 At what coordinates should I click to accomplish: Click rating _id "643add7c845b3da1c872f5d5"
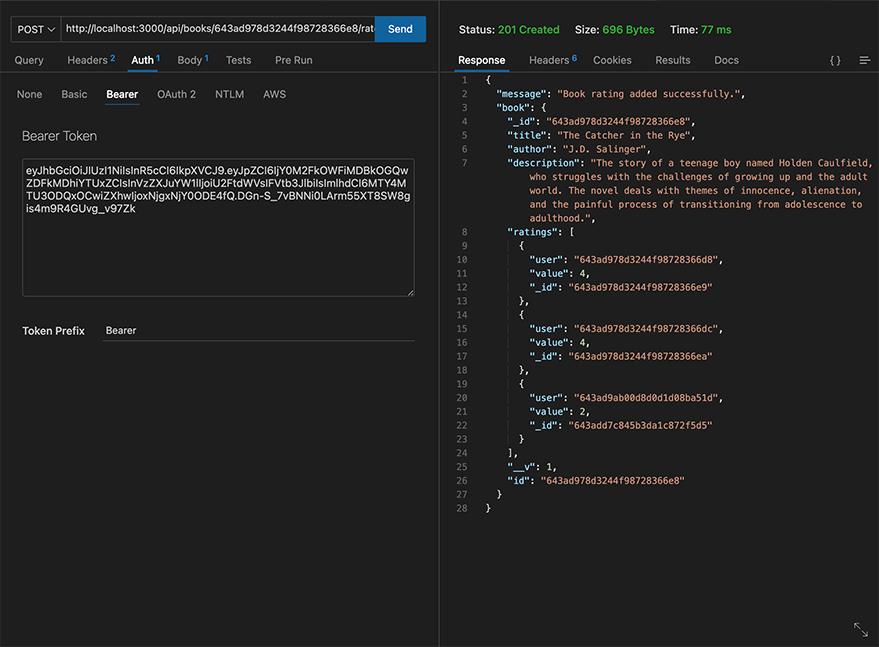point(640,425)
